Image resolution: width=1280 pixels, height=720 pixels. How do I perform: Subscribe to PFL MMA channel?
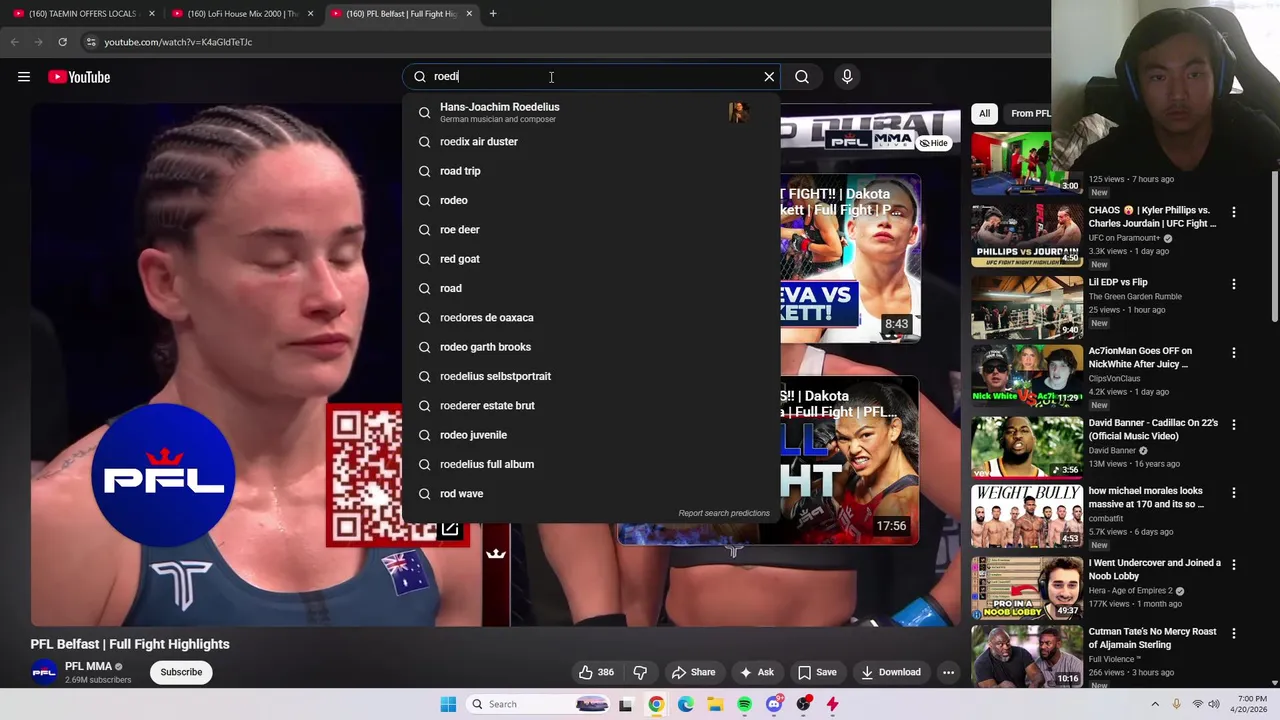tap(181, 672)
